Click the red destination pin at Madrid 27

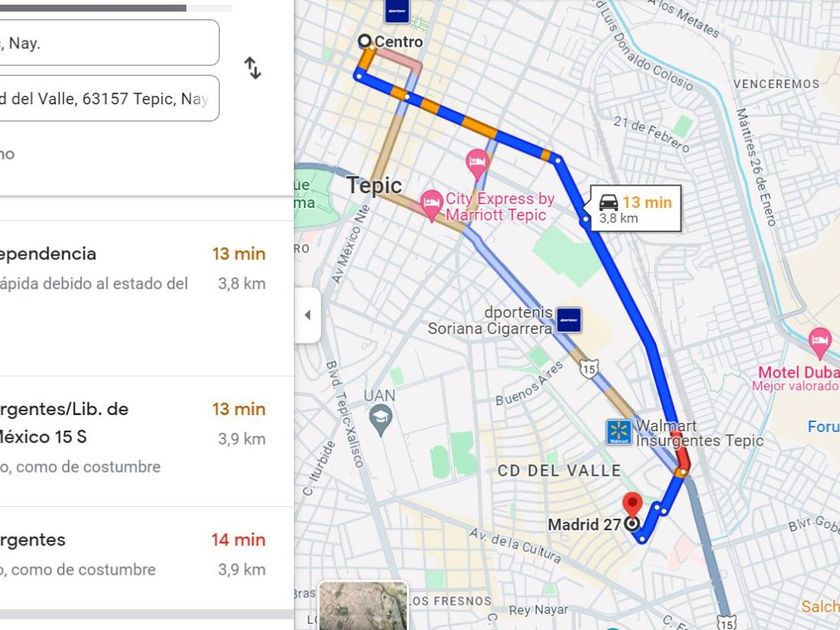click(633, 506)
